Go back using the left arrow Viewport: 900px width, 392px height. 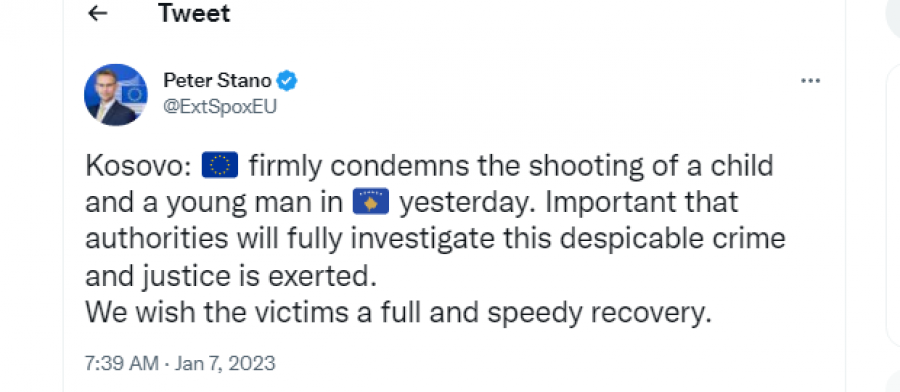click(98, 13)
